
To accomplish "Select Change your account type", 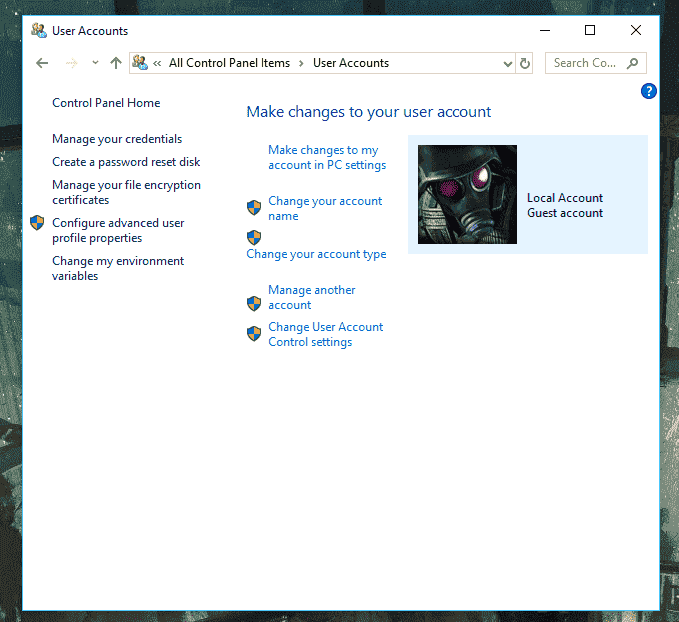I will click(x=316, y=254).
